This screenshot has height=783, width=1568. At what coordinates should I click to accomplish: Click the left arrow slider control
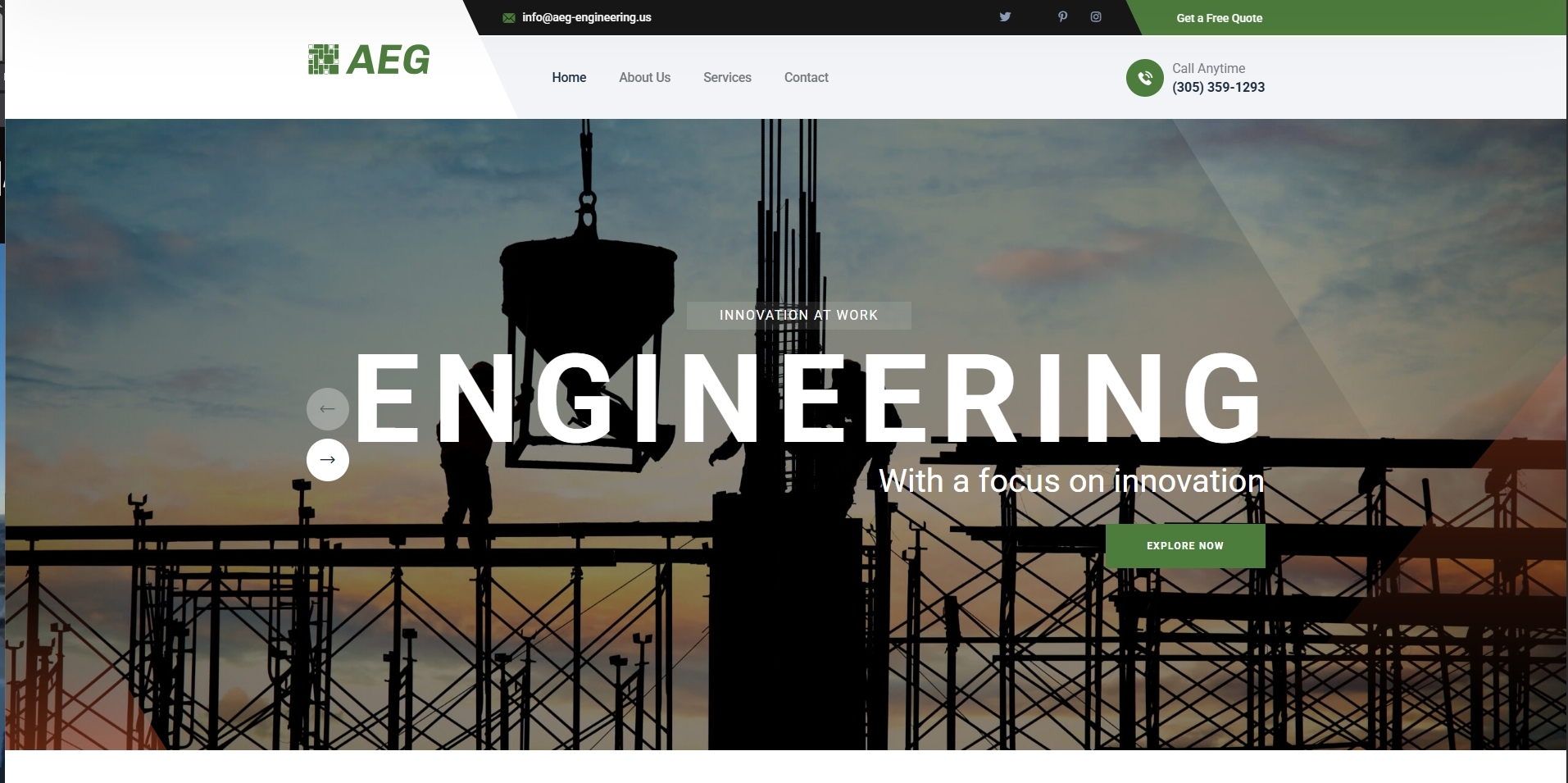328,408
